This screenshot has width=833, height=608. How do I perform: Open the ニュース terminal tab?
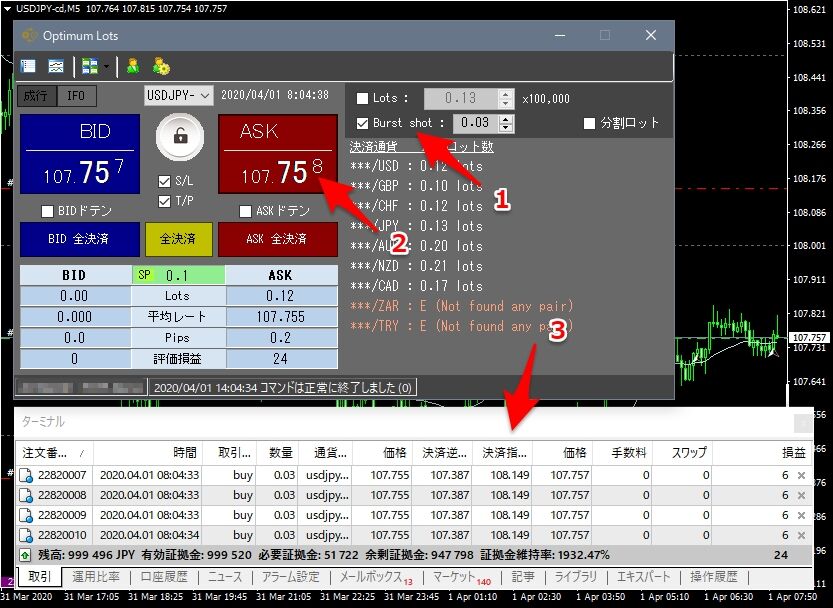coord(225,577)
